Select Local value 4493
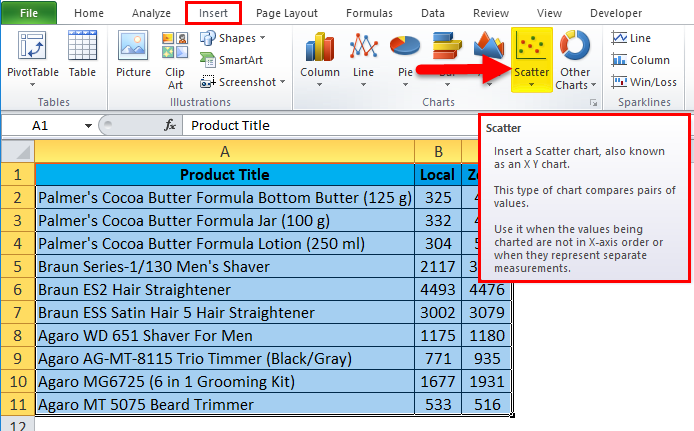Image resolution: width=694 pixels, height=431 pixels. point(438,290)
